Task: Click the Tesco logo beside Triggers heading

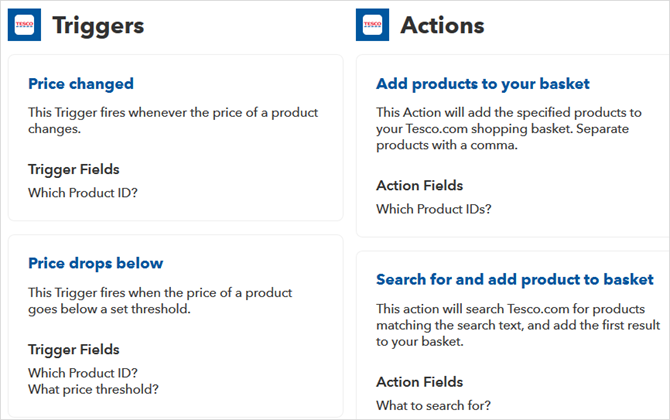Action: coord(24,25)
